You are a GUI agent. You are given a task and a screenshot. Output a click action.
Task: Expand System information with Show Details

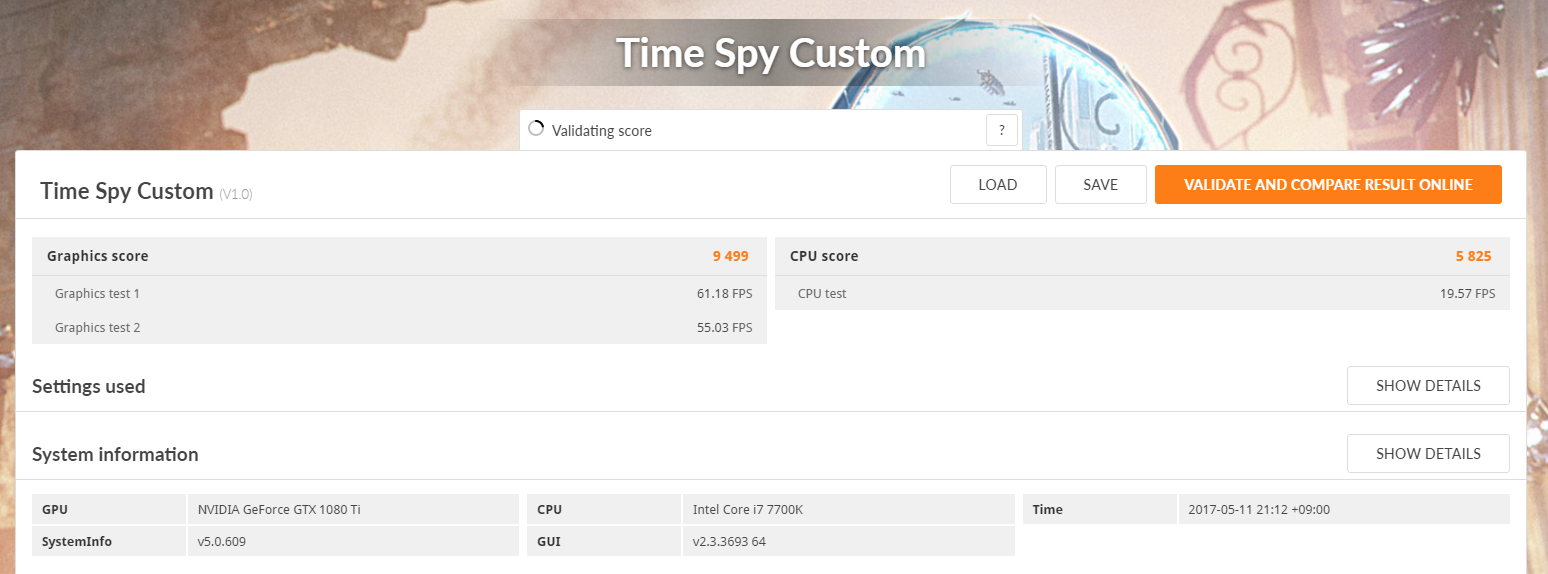click(x=1427, y=454)
